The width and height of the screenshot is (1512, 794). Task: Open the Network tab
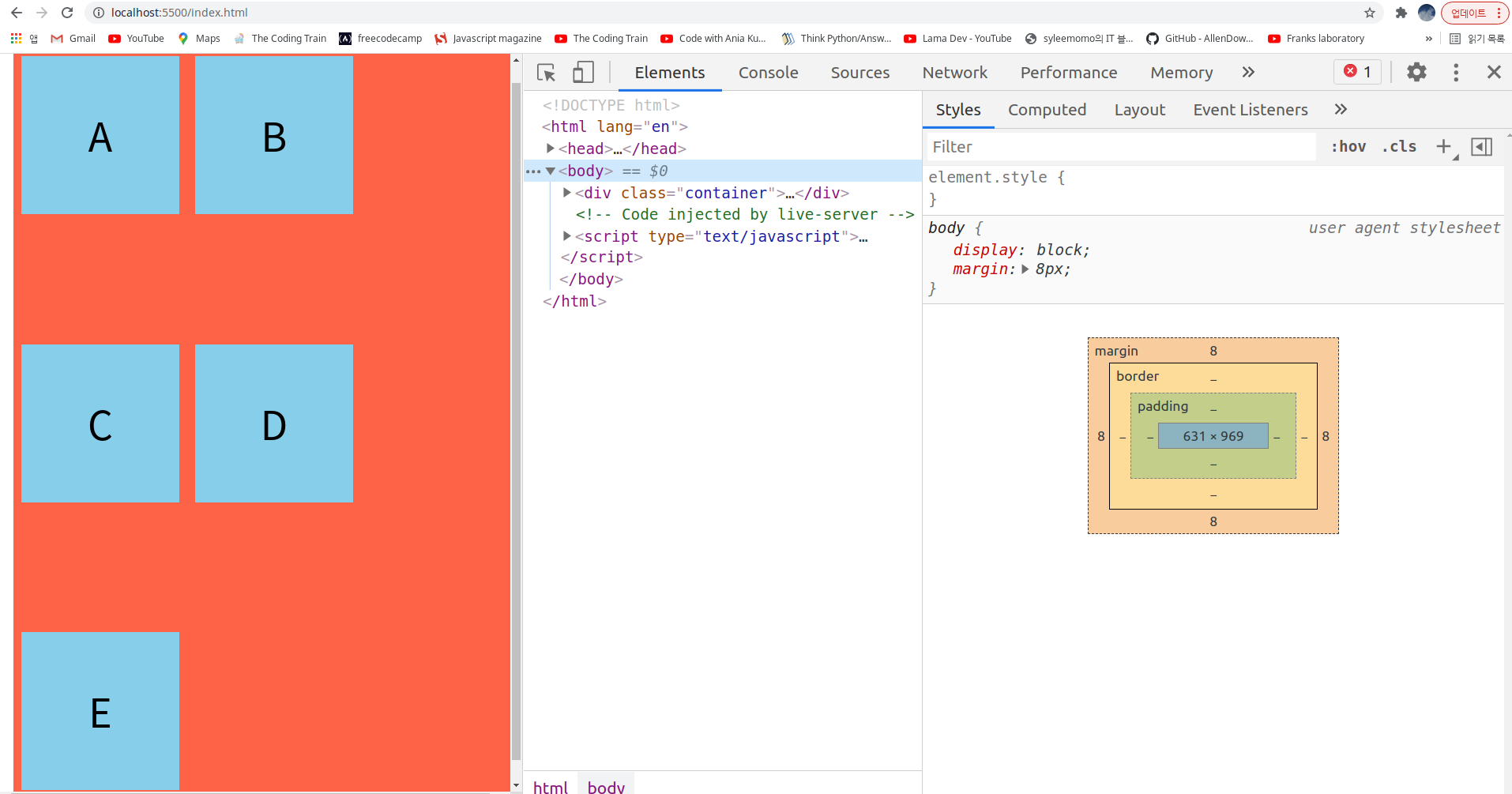coord(954,73)
